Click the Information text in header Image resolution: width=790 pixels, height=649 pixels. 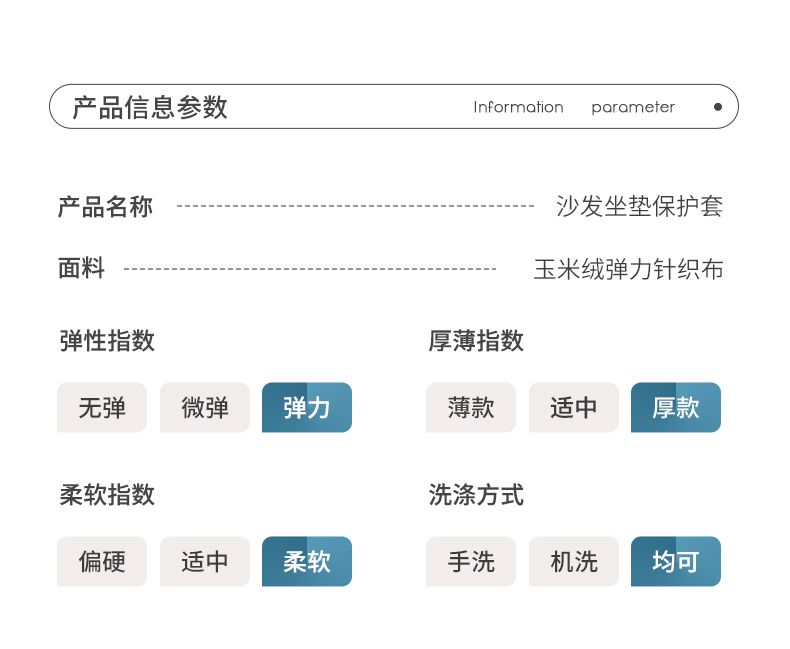(518, 107)
